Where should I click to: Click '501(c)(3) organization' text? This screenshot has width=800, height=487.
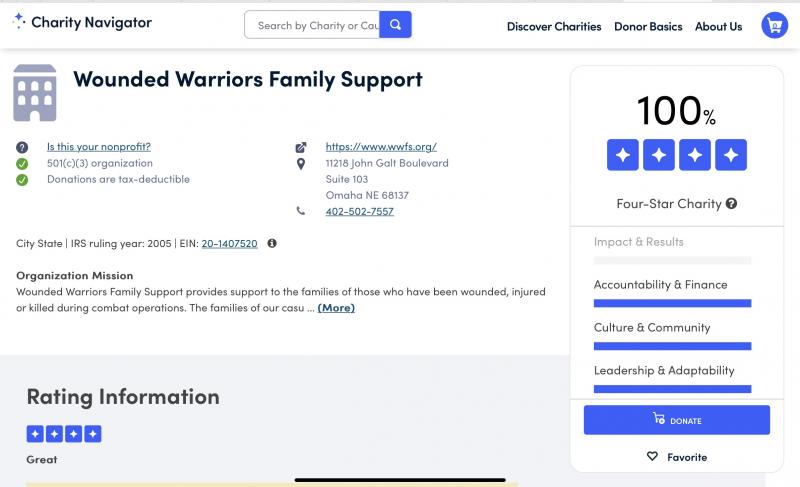point(100,163)
